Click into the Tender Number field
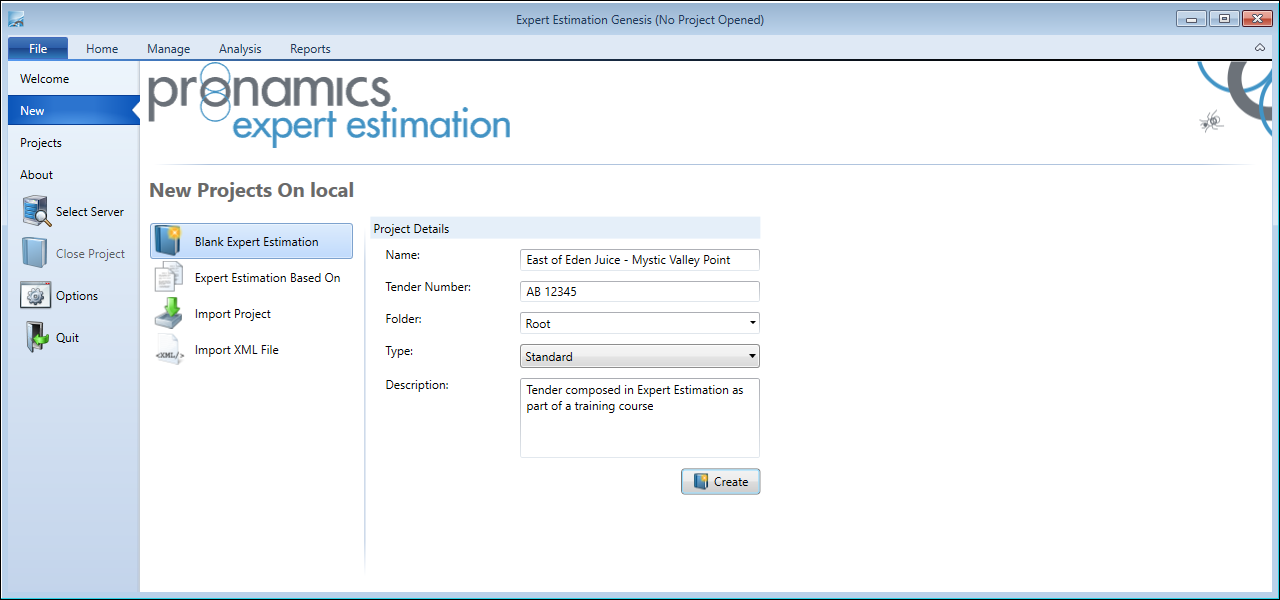Screen dimensions: 1280x600 pos(640,292)
